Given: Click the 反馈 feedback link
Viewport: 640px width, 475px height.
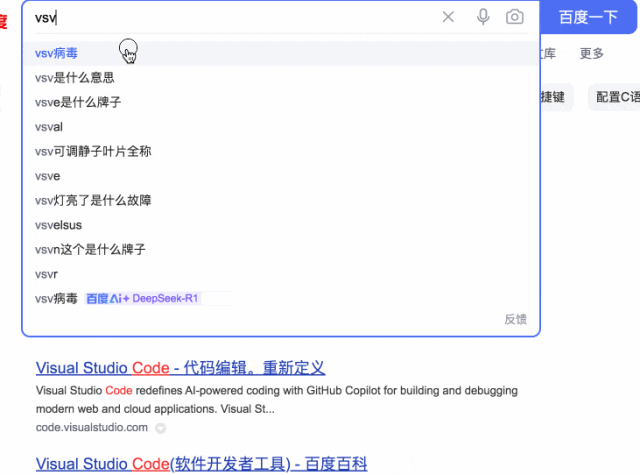Looking at the screenshot, I should pyautogui.click(x=516, y=319).
